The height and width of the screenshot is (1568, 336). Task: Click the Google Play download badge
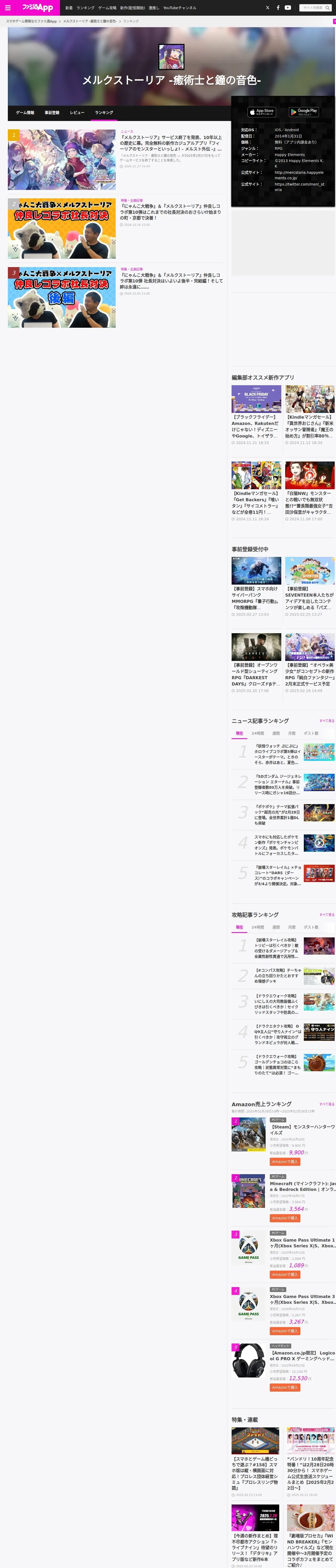304,112
